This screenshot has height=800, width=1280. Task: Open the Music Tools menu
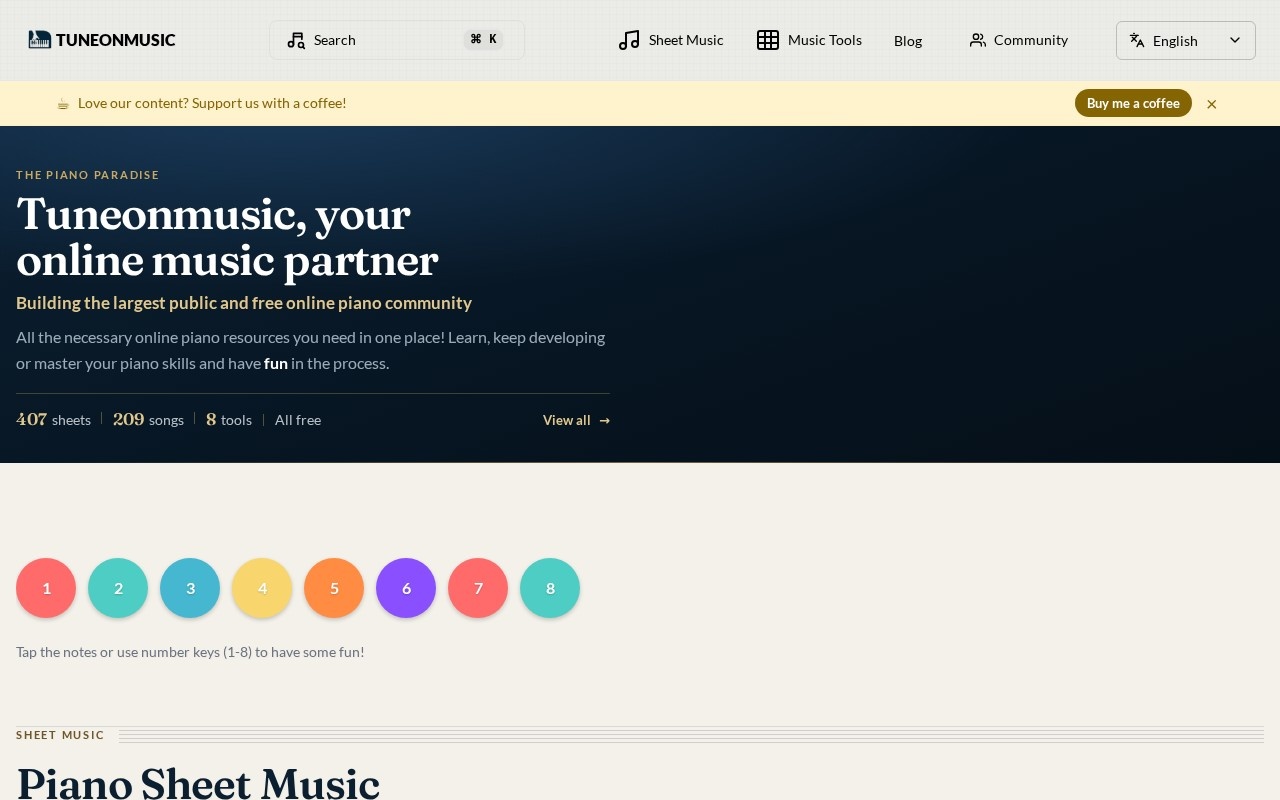[x=809, y=40]
